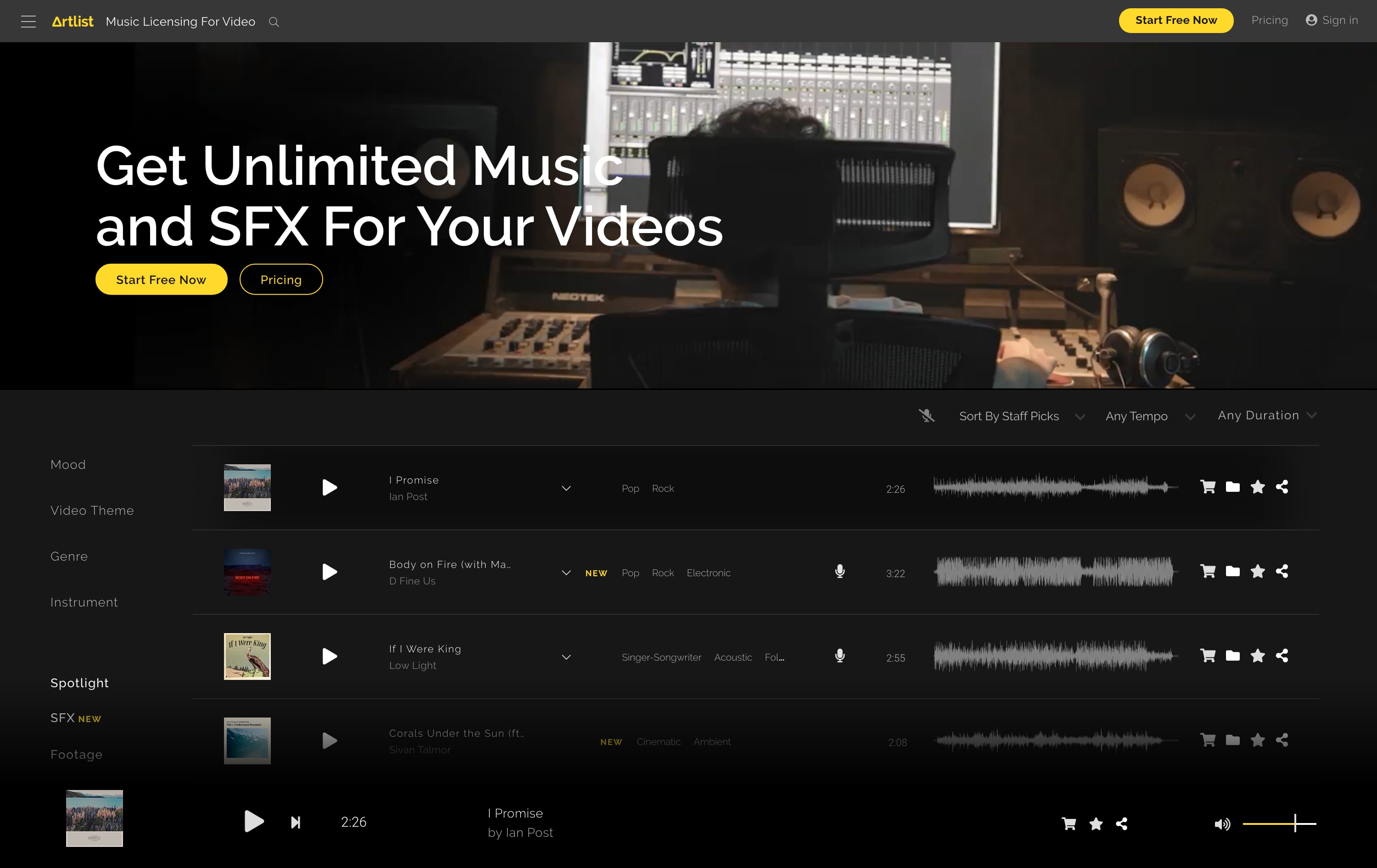Skip to next track in player
The width and height of the screenshot is (1377, 868).
coord(296,822)
